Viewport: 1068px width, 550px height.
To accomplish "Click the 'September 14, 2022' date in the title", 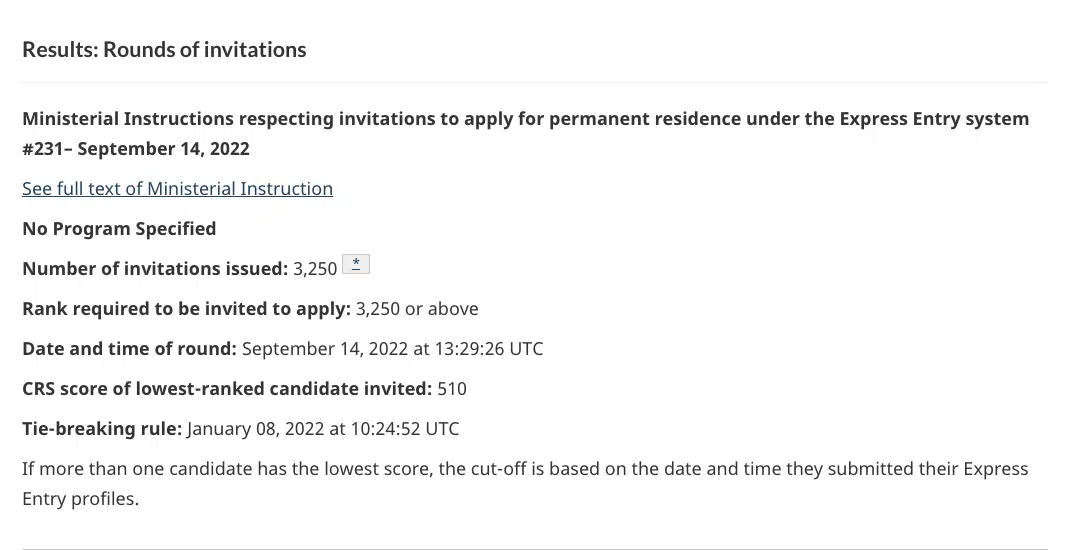I will tap(163, 149).
